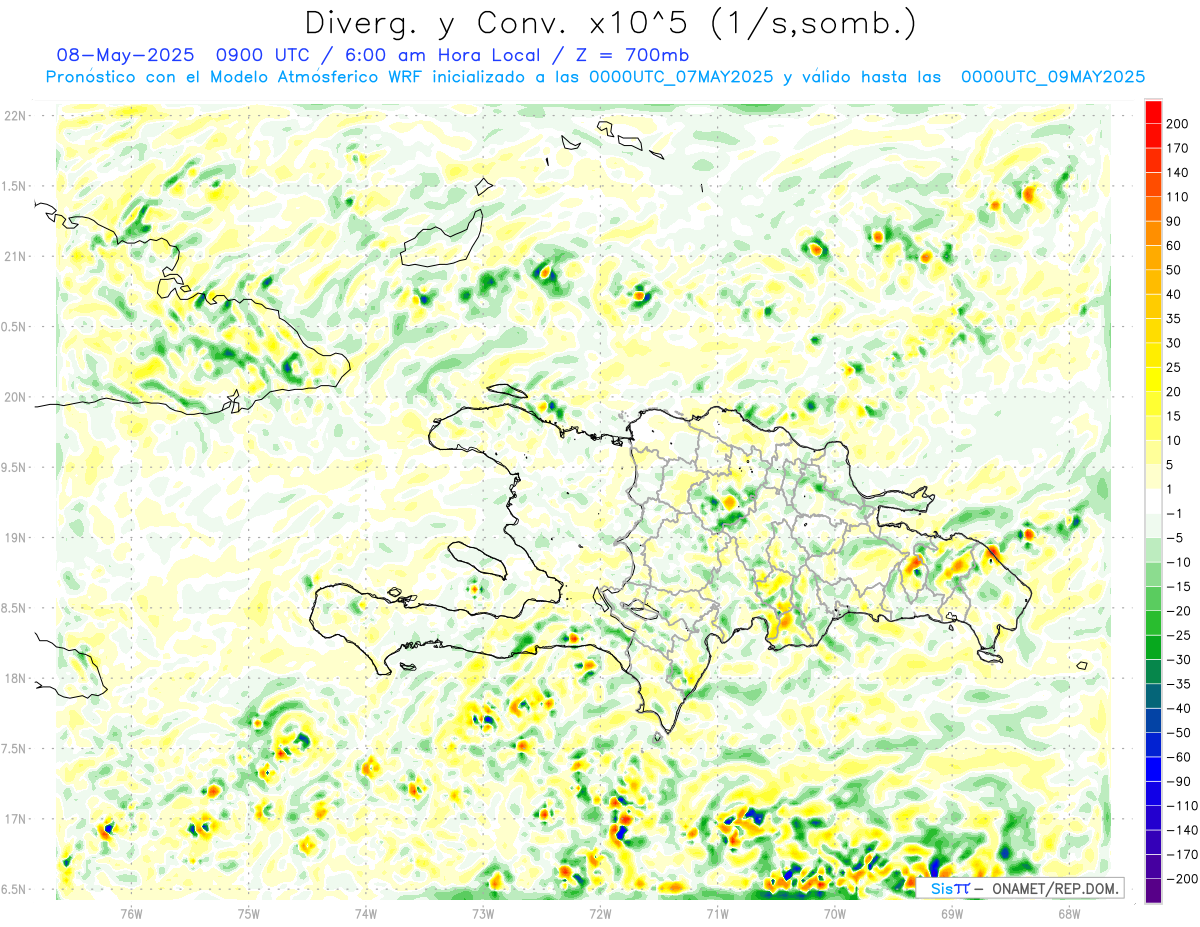Select the "0000UTC_07MAY2025" initialization time
This screenshot has height=927, width=1200.
pyautogui.click(x=681, y=77)
